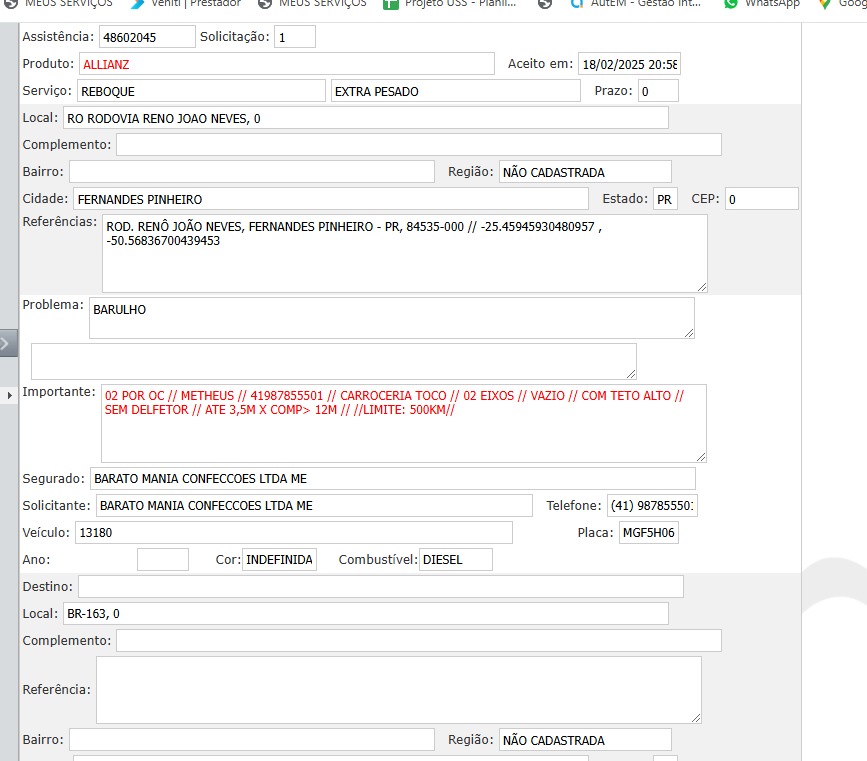The width and height of the screenshot is (867, 761).
Task: Click the EXTRA PESADO service field
Action: [456, 91]
